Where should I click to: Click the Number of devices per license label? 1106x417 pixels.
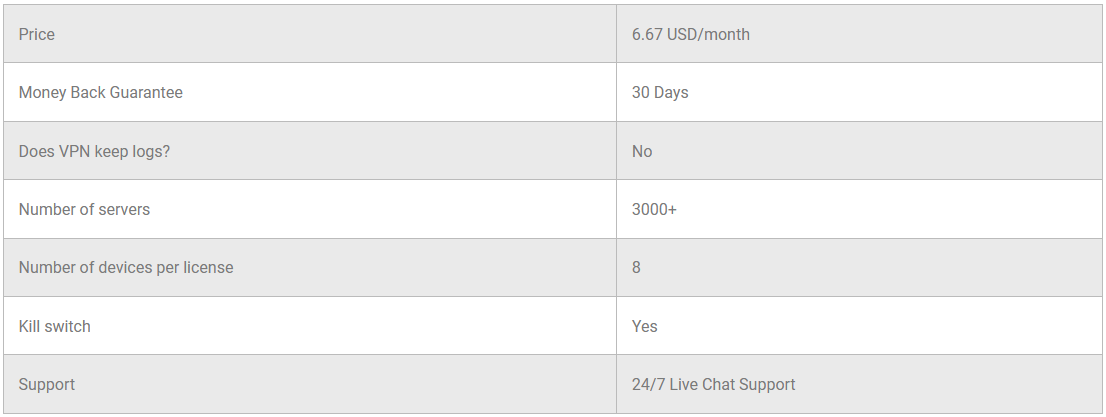(126, 268)
